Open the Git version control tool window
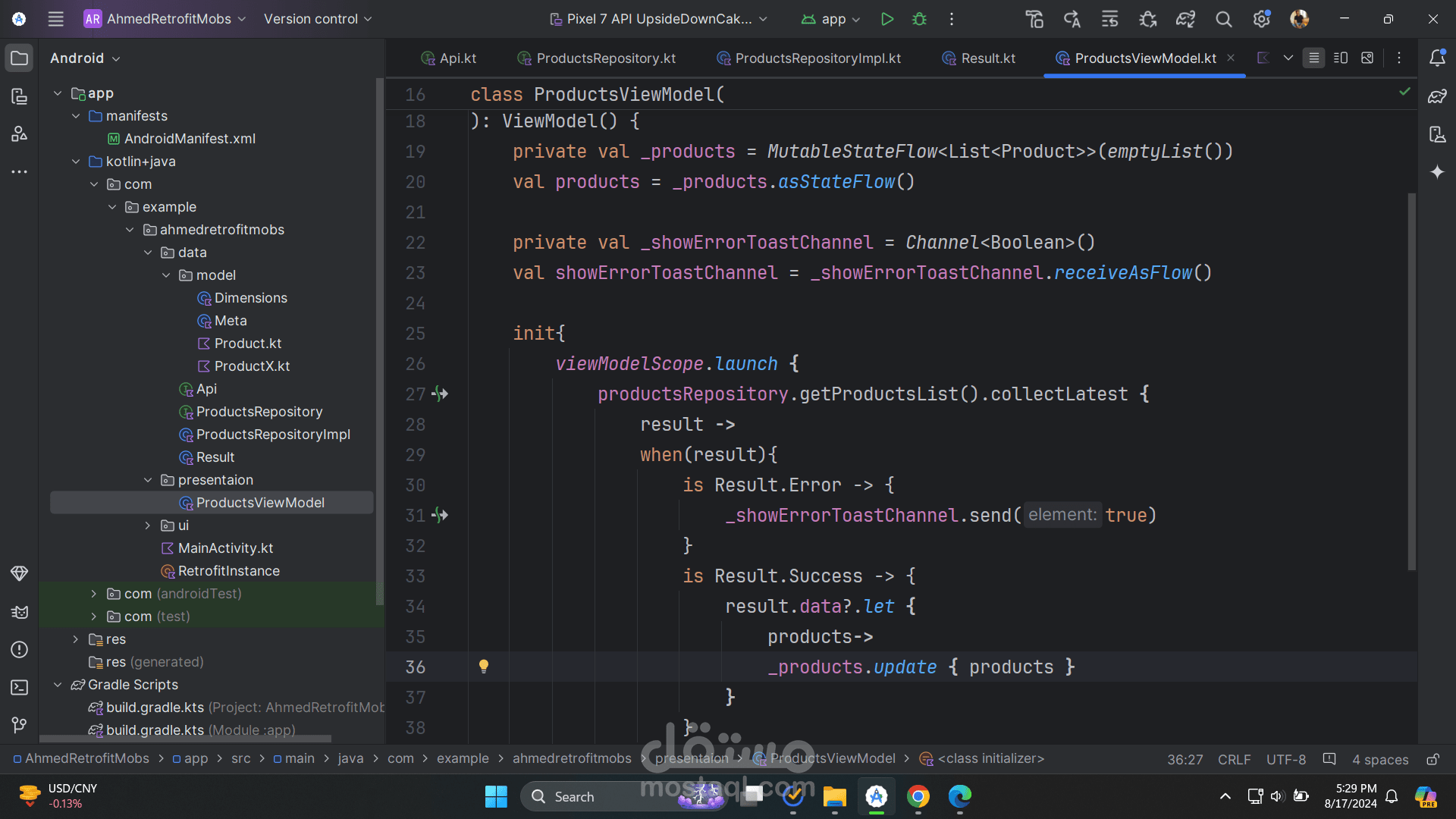The image size is (1456, 819). point(20,725)
